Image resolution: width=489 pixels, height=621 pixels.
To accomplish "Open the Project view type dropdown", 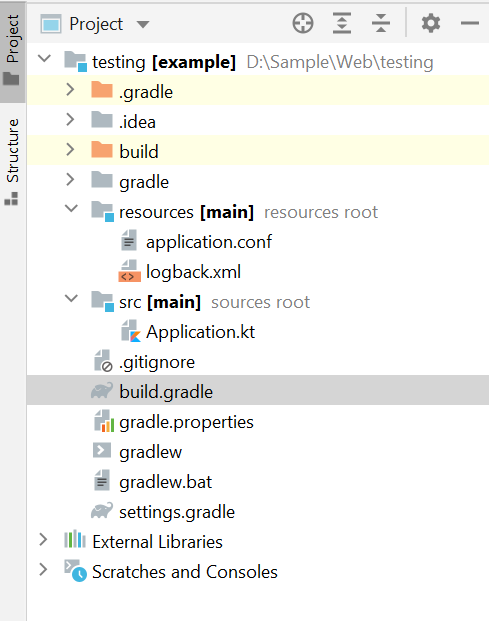I will (143, 25).
